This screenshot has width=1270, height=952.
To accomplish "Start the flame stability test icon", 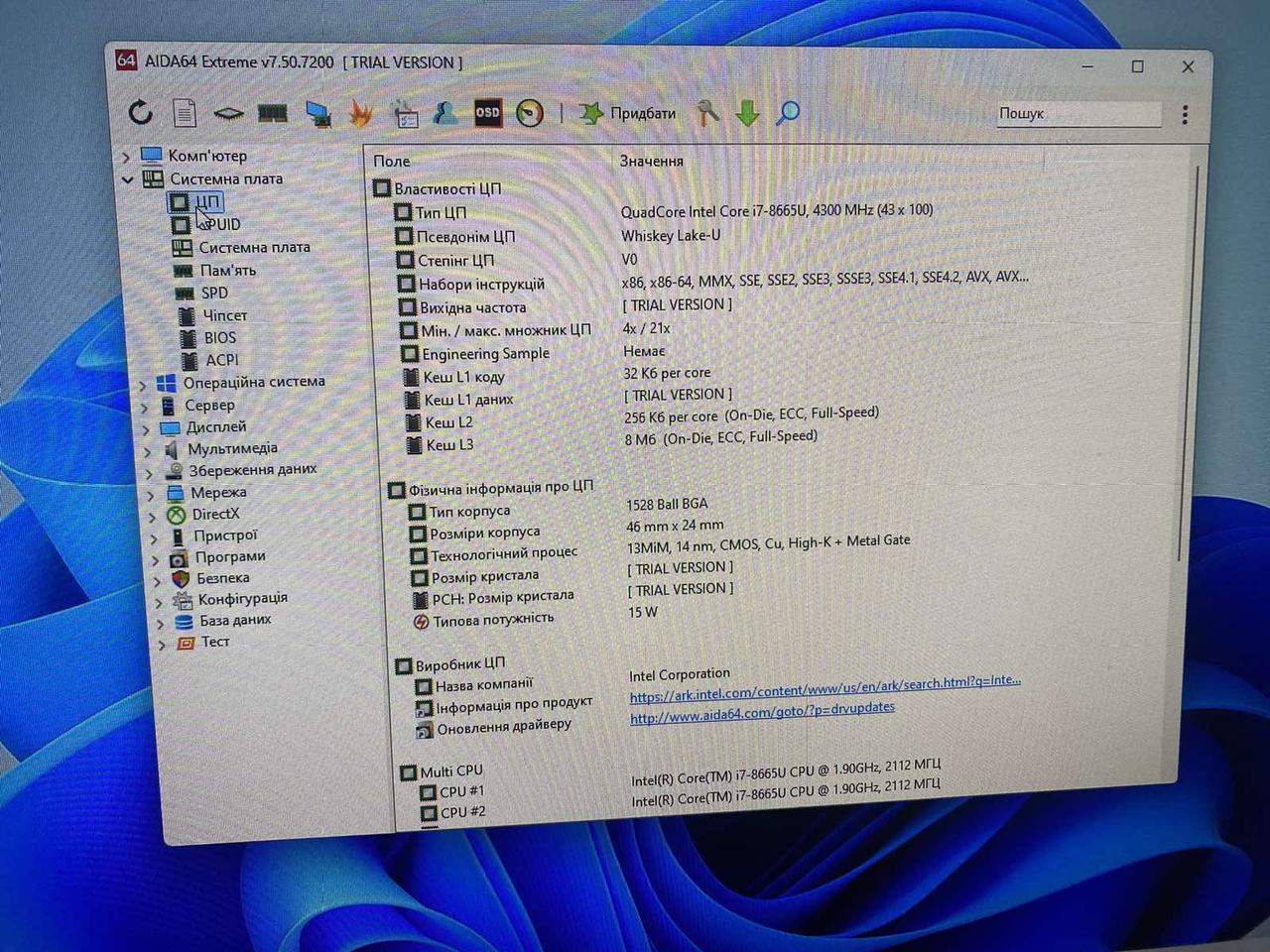I will 361,114.
